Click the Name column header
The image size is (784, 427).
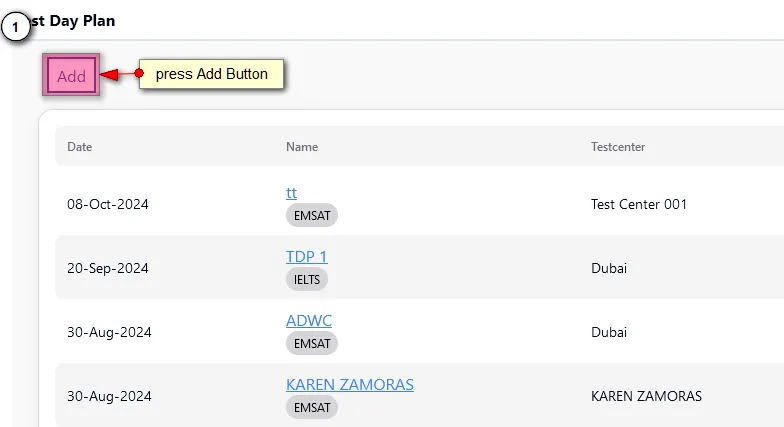tap(301, 147)
